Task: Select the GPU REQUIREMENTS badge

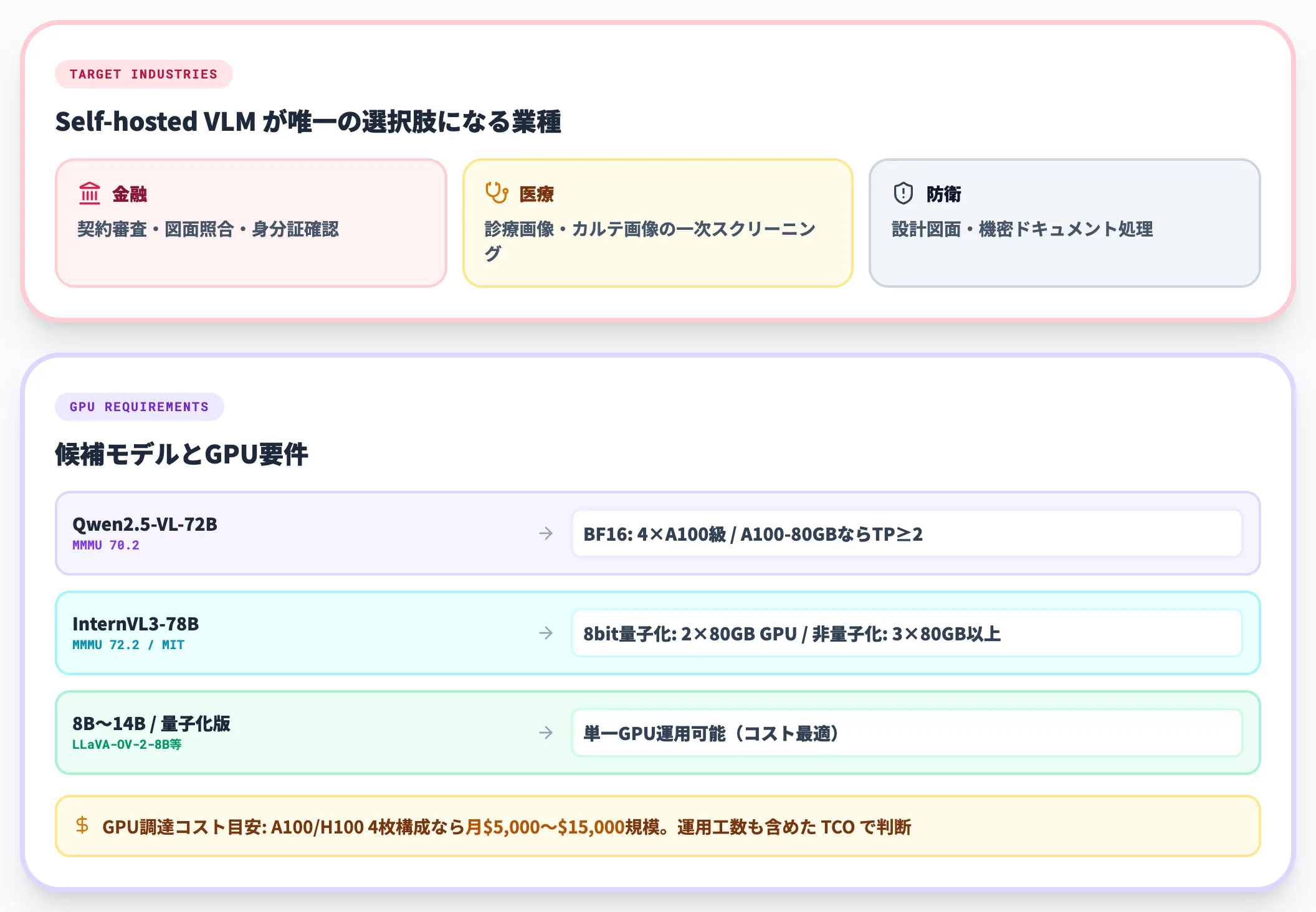Action: 140,407
